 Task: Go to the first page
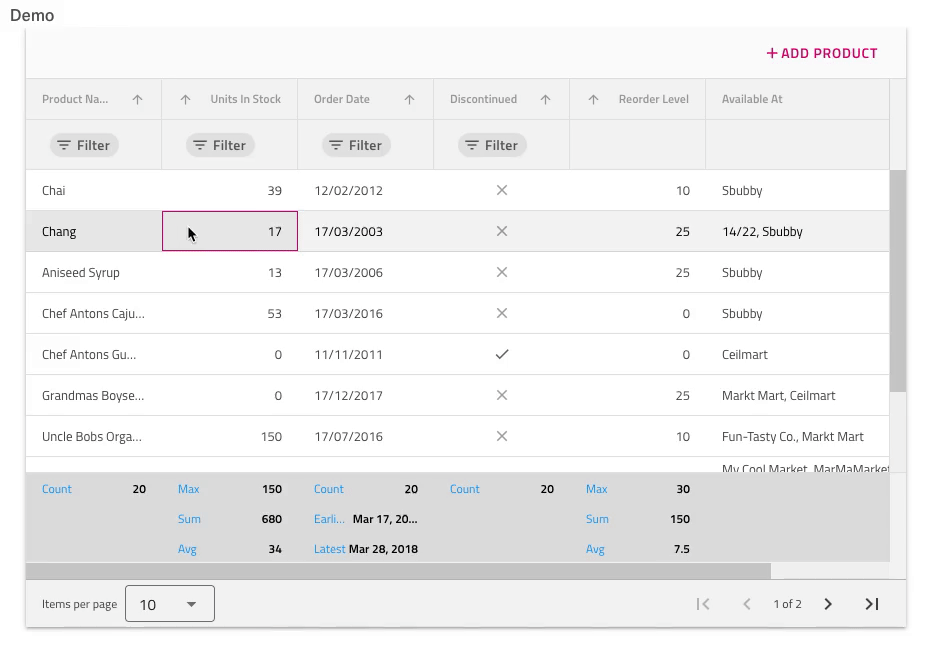point(703,604)
